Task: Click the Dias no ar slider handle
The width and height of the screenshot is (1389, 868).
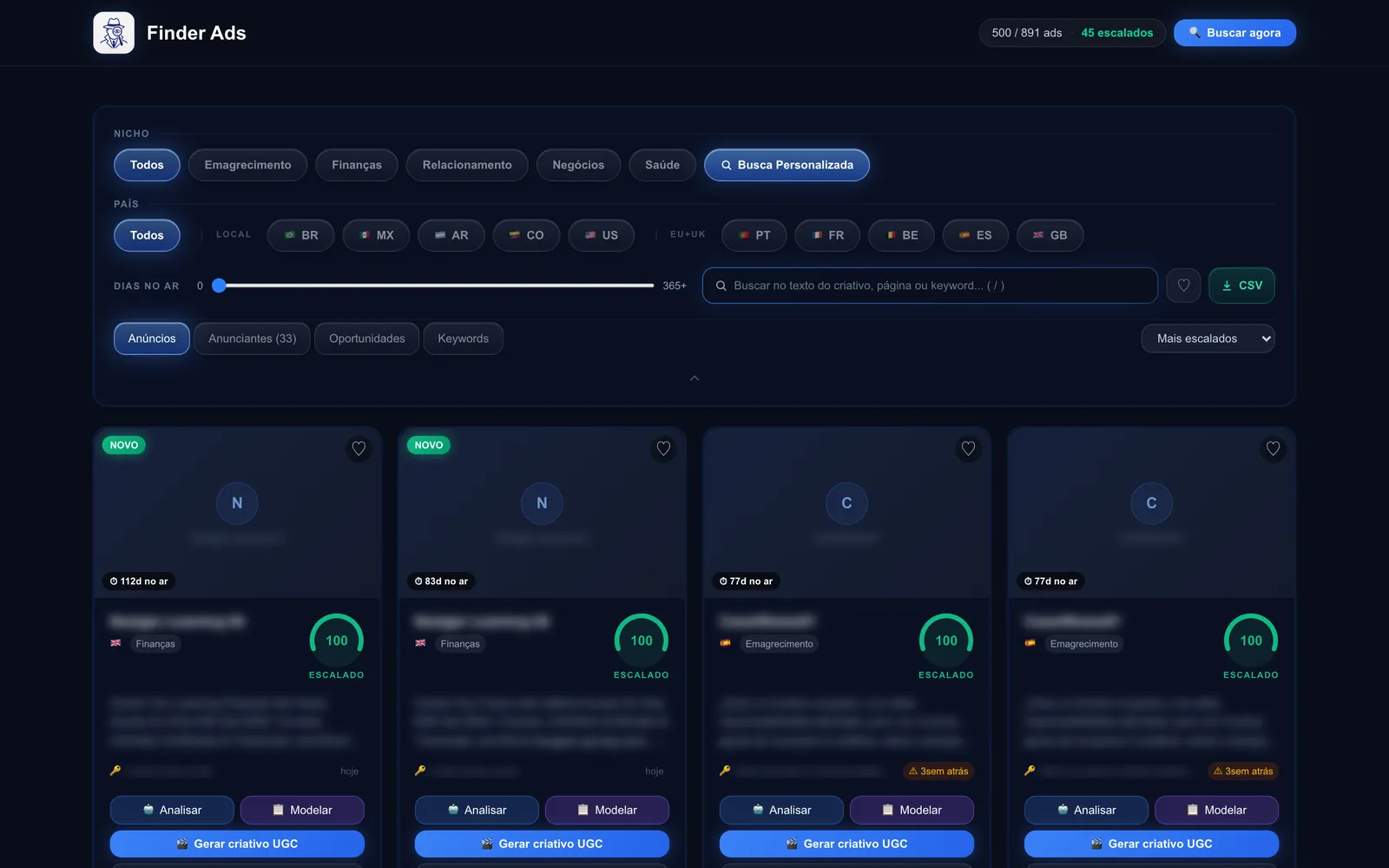Action: tap(219, 286)
